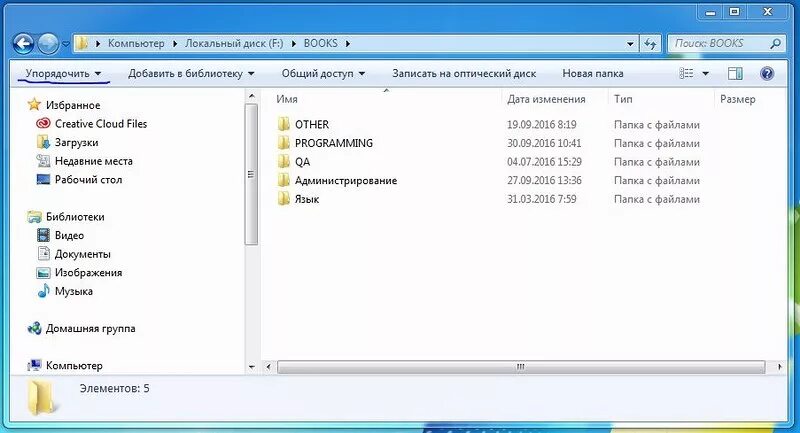800x433 pixels.
Task: Open address bar history dropdown
Action: click(630, 44)
